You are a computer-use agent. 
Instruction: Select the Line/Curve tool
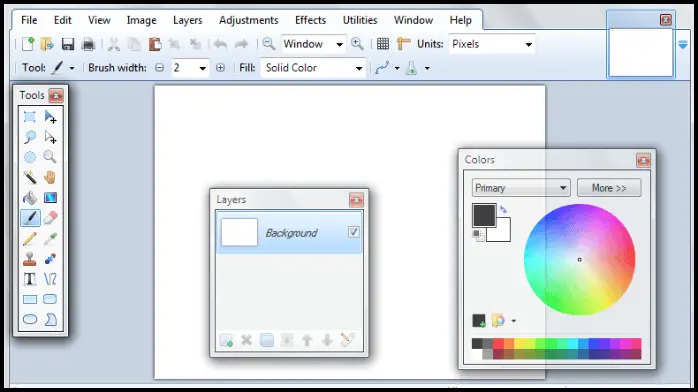(x=50, y=279)
